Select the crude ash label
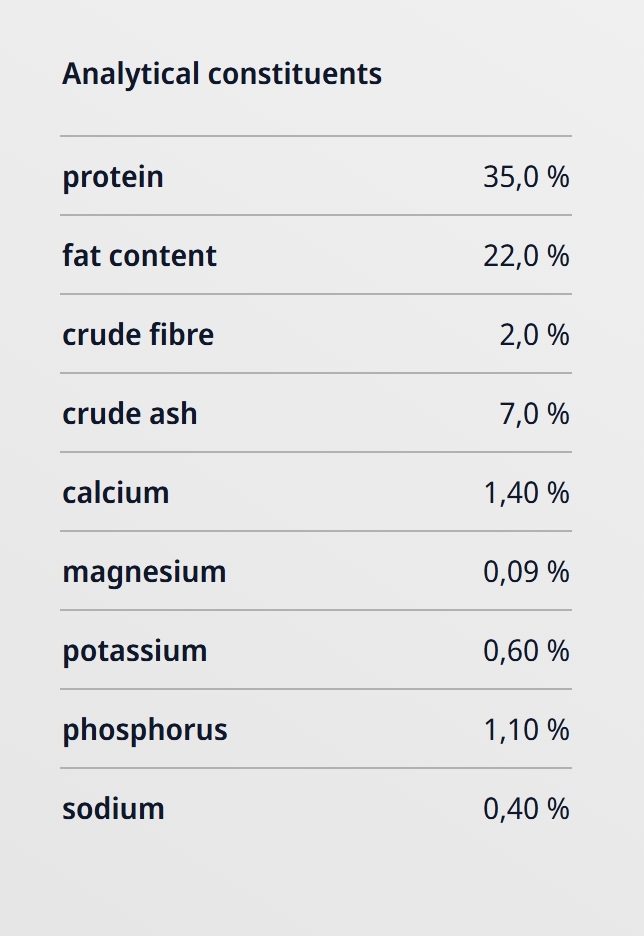 [130, 414]
